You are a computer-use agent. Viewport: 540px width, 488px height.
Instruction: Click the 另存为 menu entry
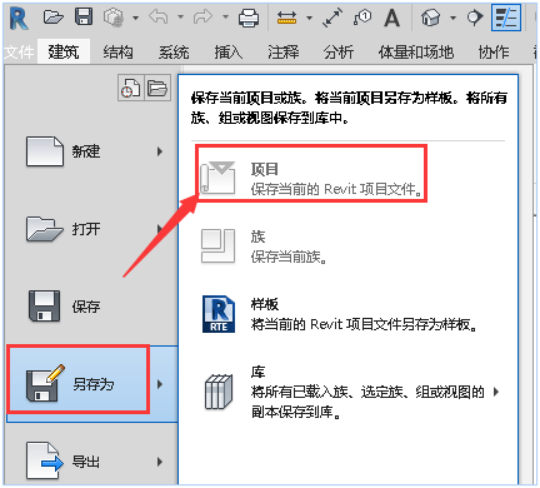[92, 384]
